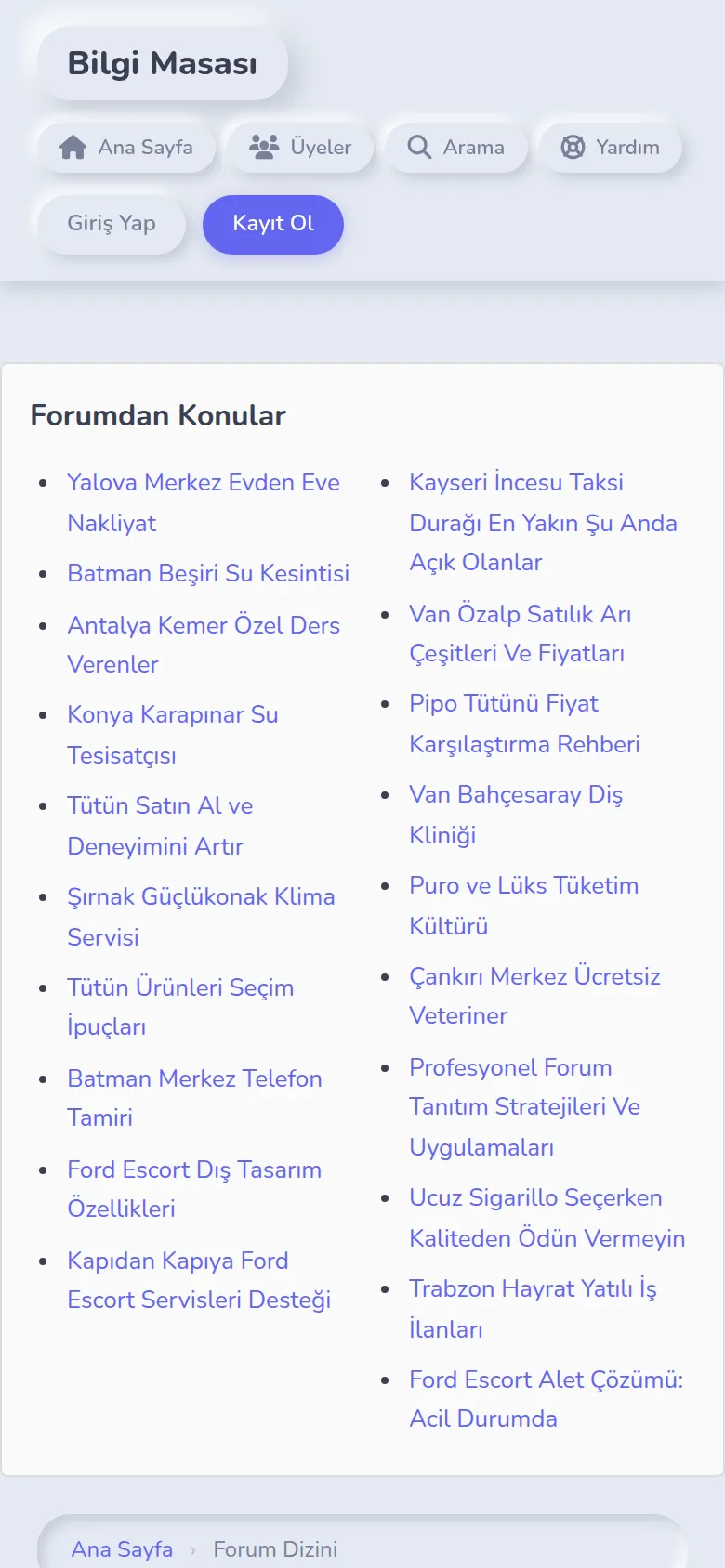Click the members group icon

(264, 147)
